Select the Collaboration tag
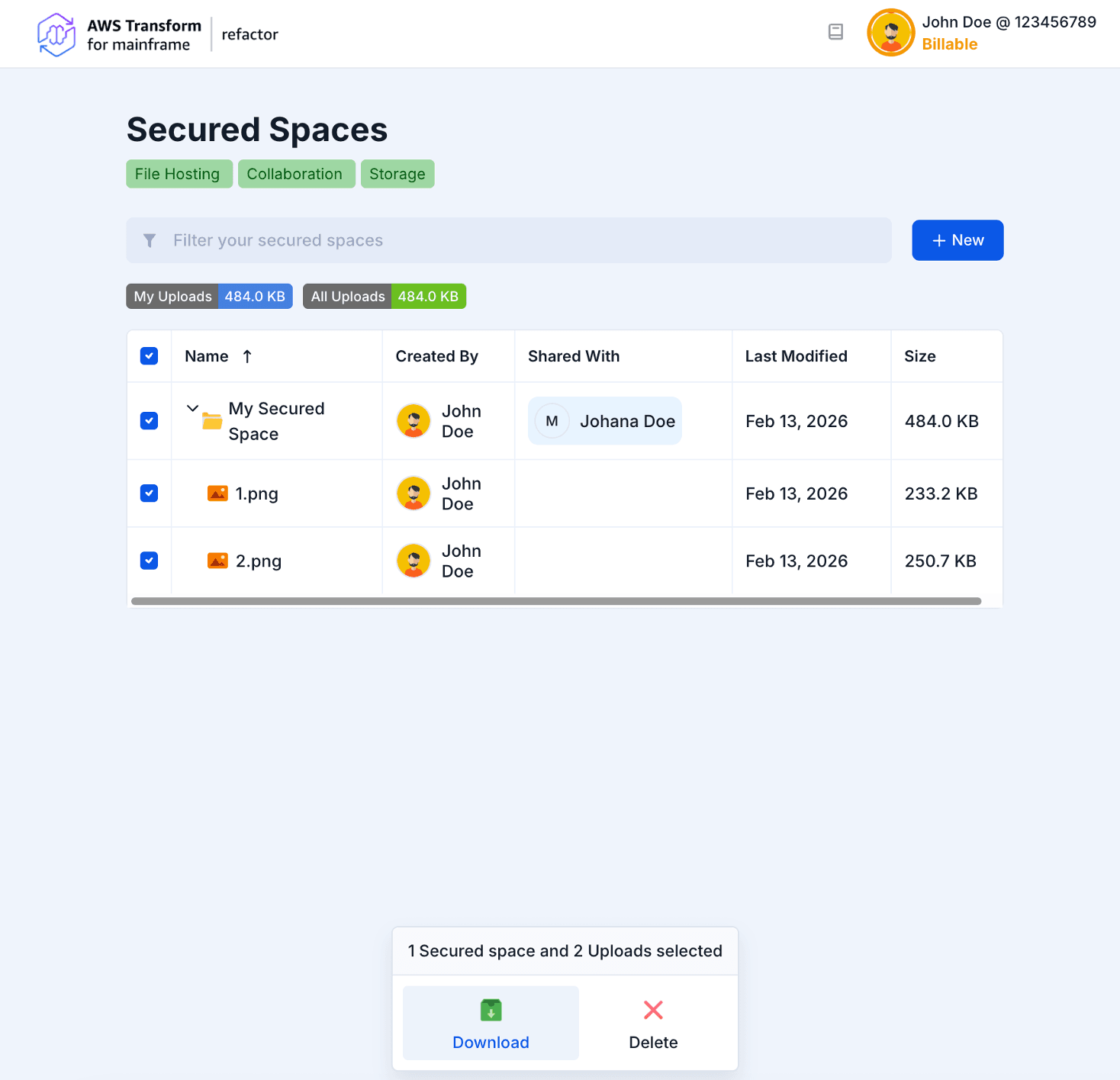The width and height of the screenshot is (1120, 1080). click(295, 174)
